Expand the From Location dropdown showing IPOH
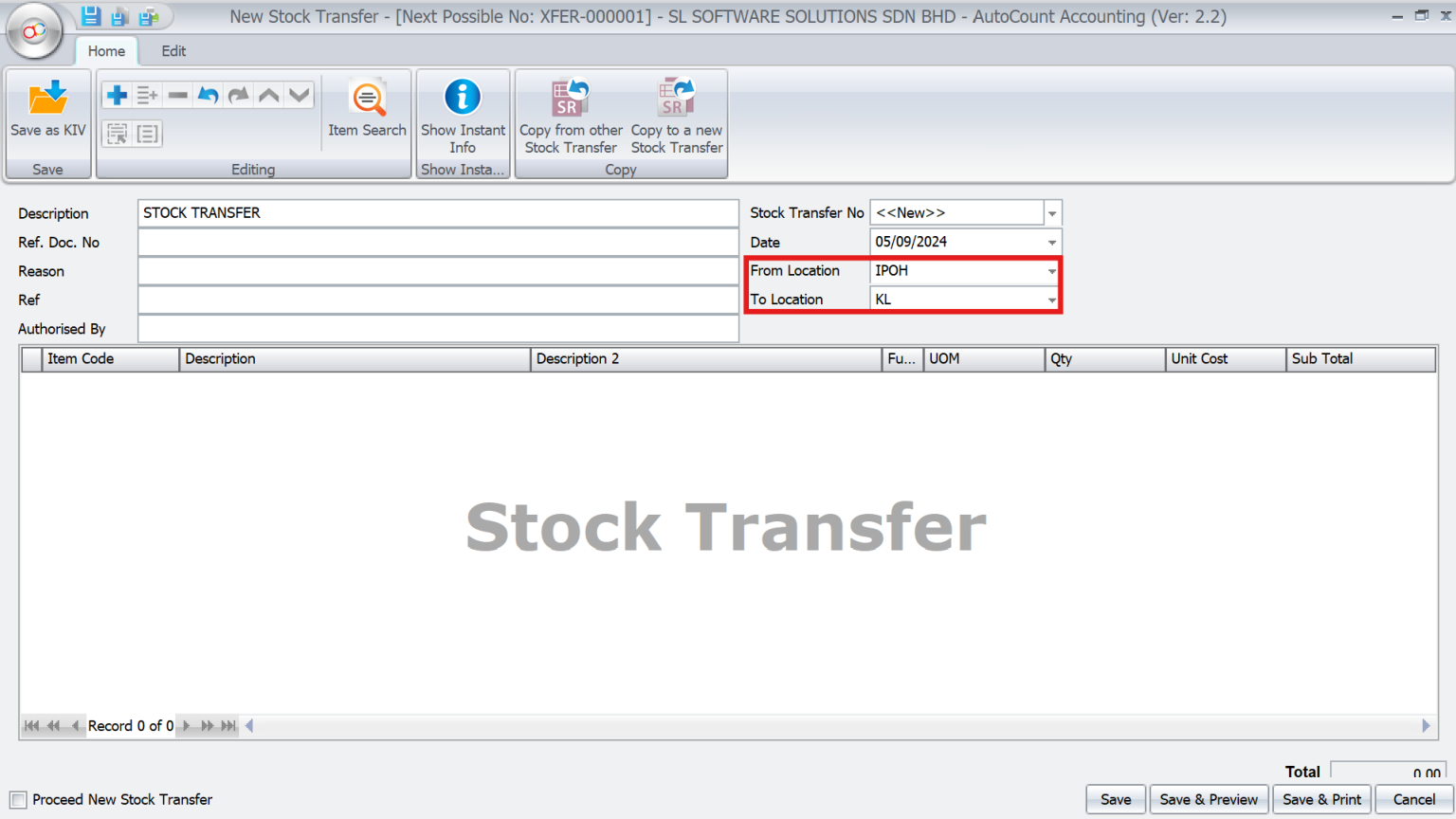 click(x=1051, y=271)
